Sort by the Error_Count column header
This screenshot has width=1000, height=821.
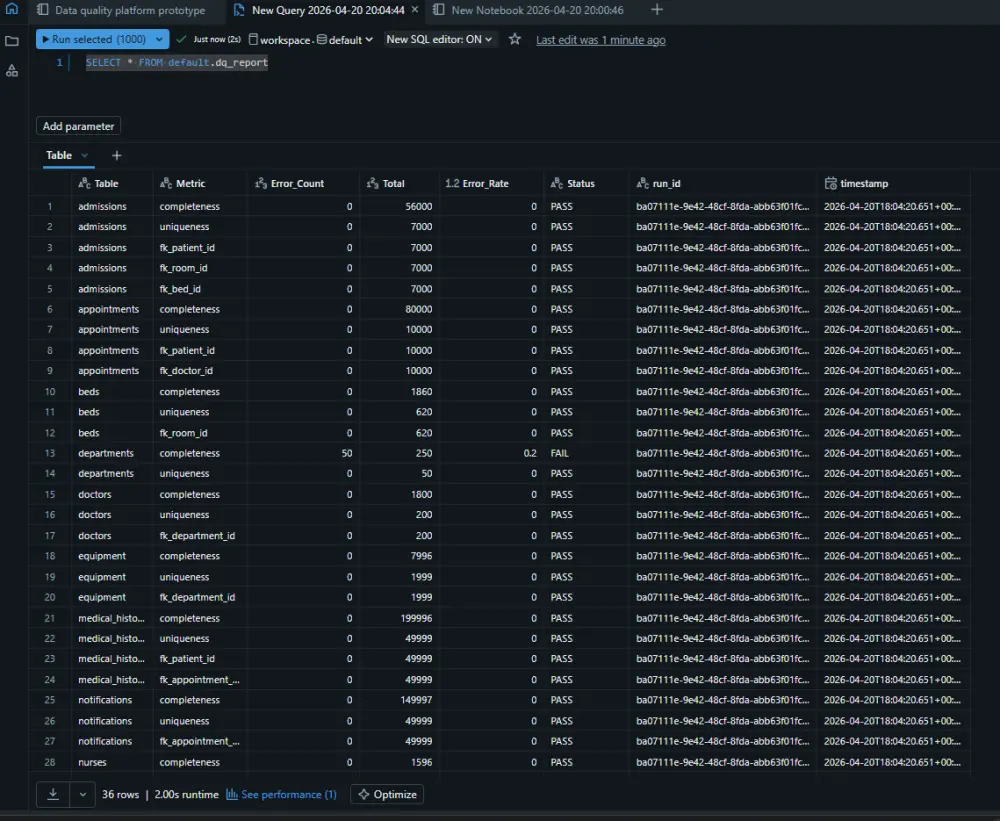[x=303, y=184]
